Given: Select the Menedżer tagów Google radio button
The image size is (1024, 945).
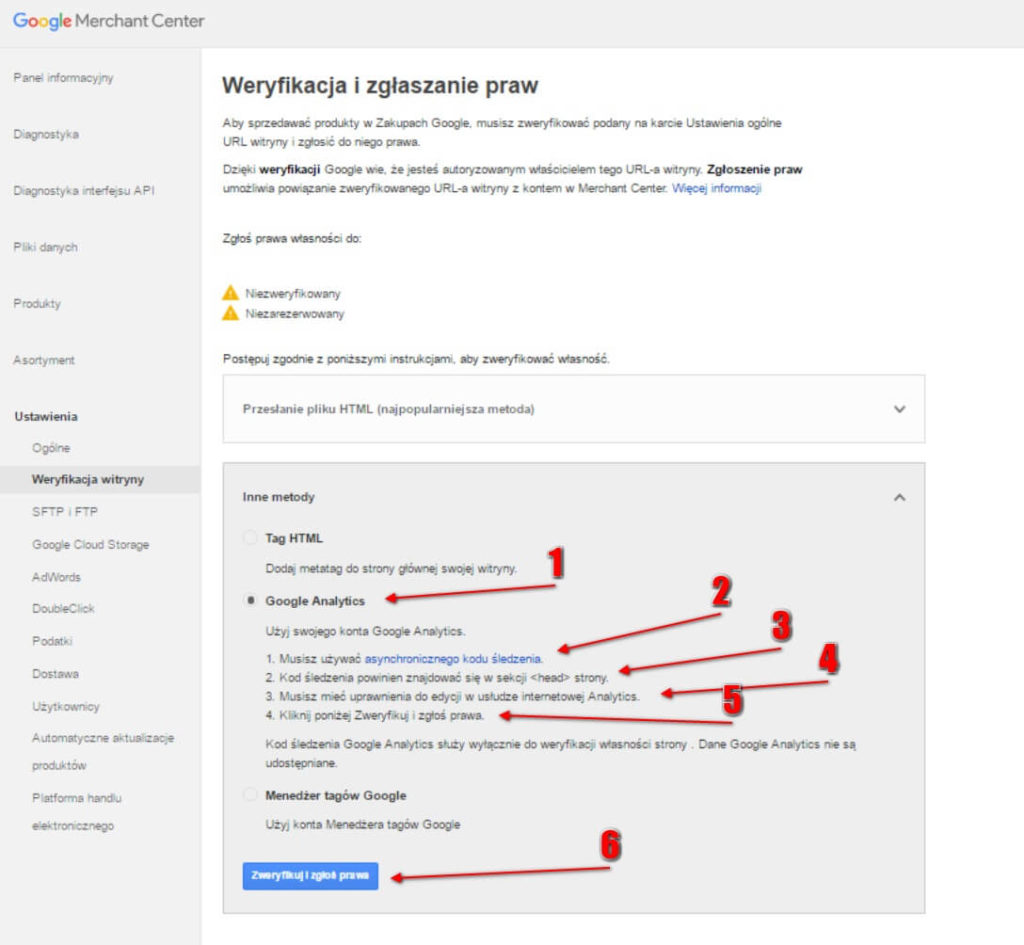Looking at the screenshot, I should point(250,795).
